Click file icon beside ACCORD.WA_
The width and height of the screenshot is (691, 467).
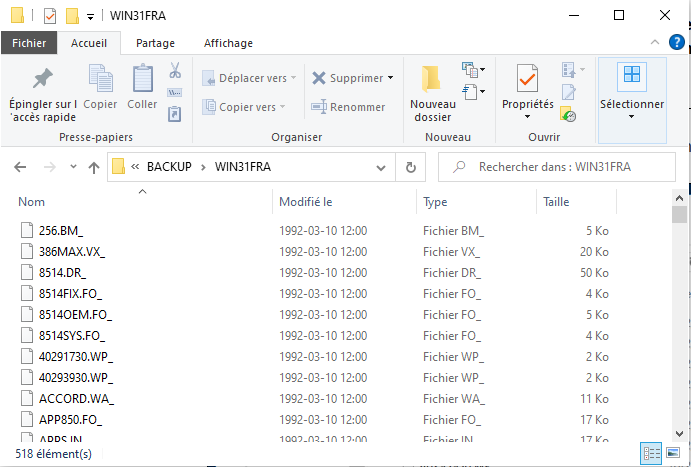point(27,398)
